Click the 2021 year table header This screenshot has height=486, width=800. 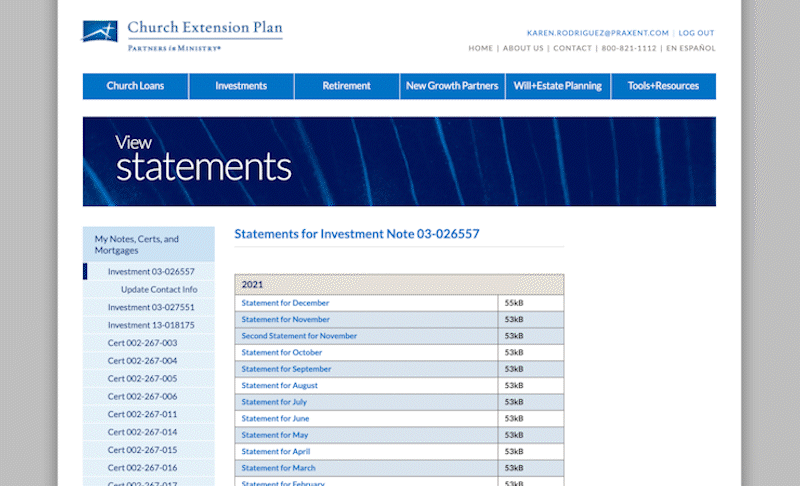[x=399, y=285]
